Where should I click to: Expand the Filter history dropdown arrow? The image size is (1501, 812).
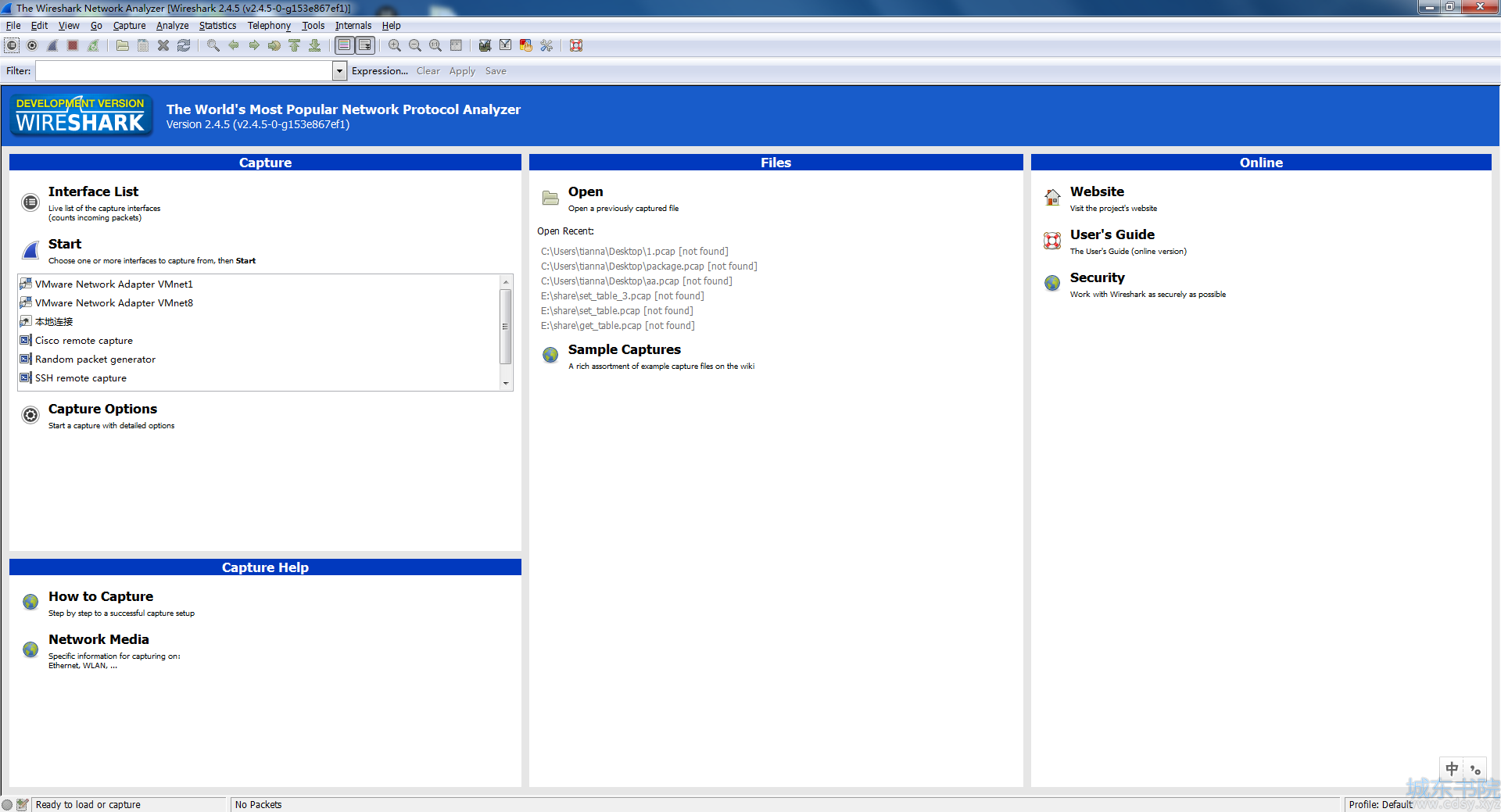tap(339, 71)
